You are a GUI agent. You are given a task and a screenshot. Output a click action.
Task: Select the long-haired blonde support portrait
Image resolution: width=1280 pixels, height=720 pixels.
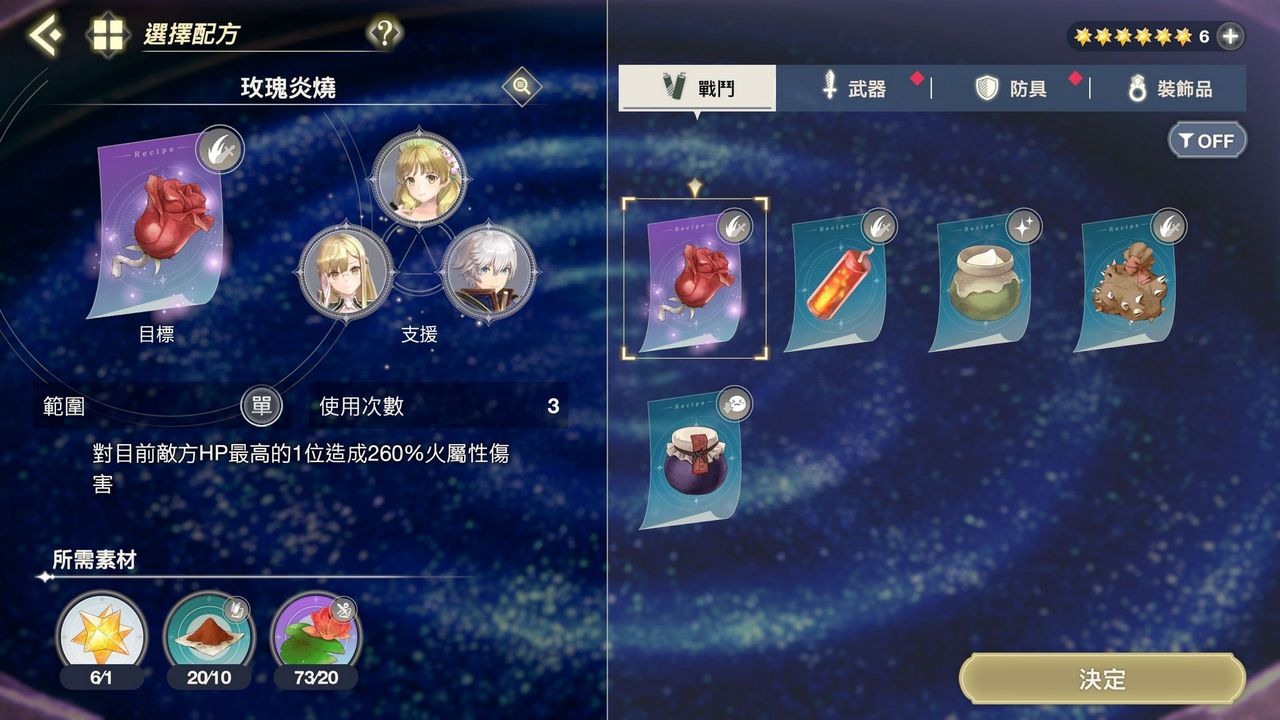pos(345,270)
